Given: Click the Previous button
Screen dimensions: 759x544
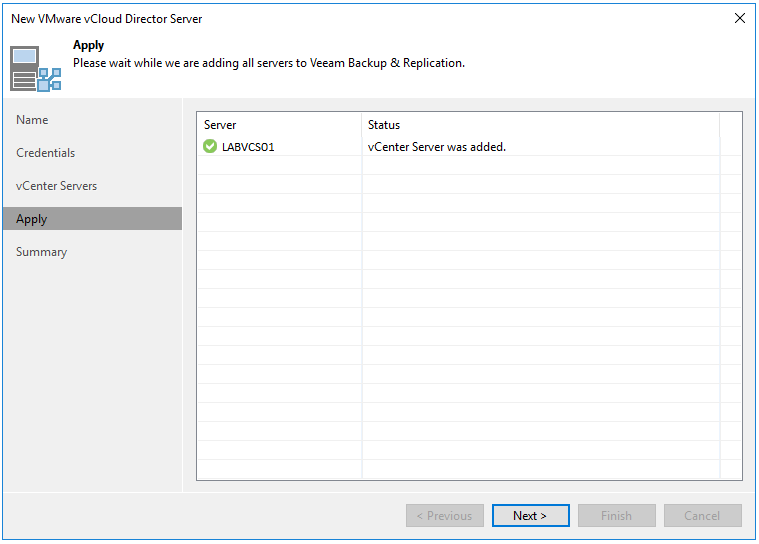Looking at the screenshot, I should pos(444,516).
